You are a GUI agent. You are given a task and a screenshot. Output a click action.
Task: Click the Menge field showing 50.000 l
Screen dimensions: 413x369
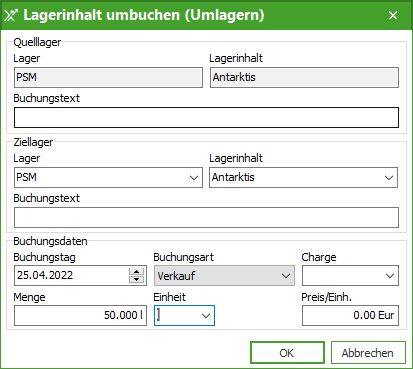tap(80, 315)
